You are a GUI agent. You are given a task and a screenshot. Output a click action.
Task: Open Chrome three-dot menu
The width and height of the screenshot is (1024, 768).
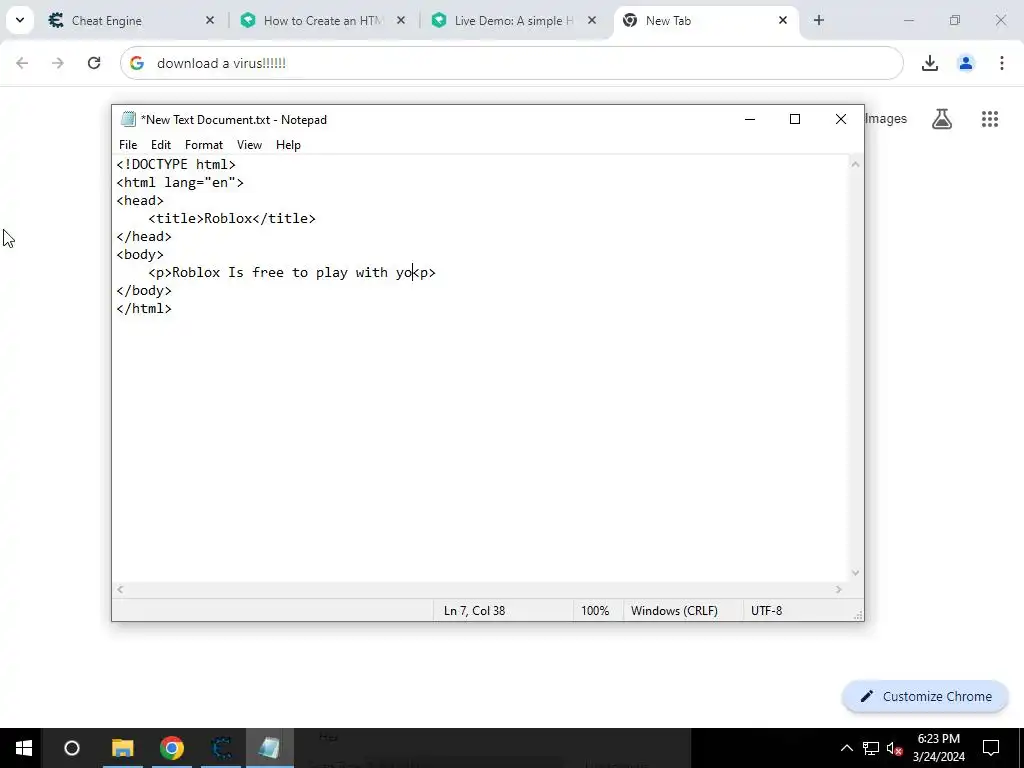click(1002, 63)
